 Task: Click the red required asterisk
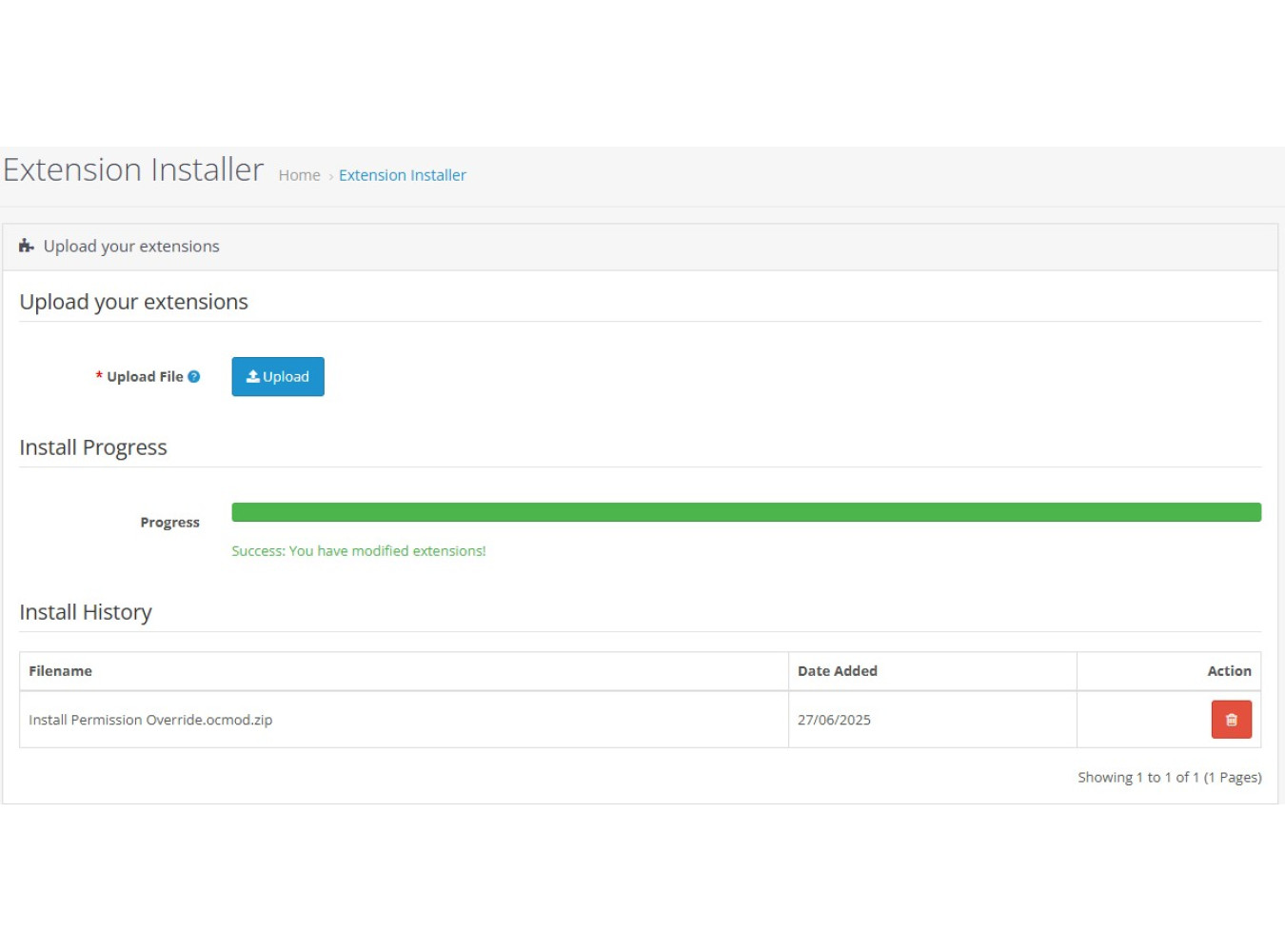click(99, 377)
